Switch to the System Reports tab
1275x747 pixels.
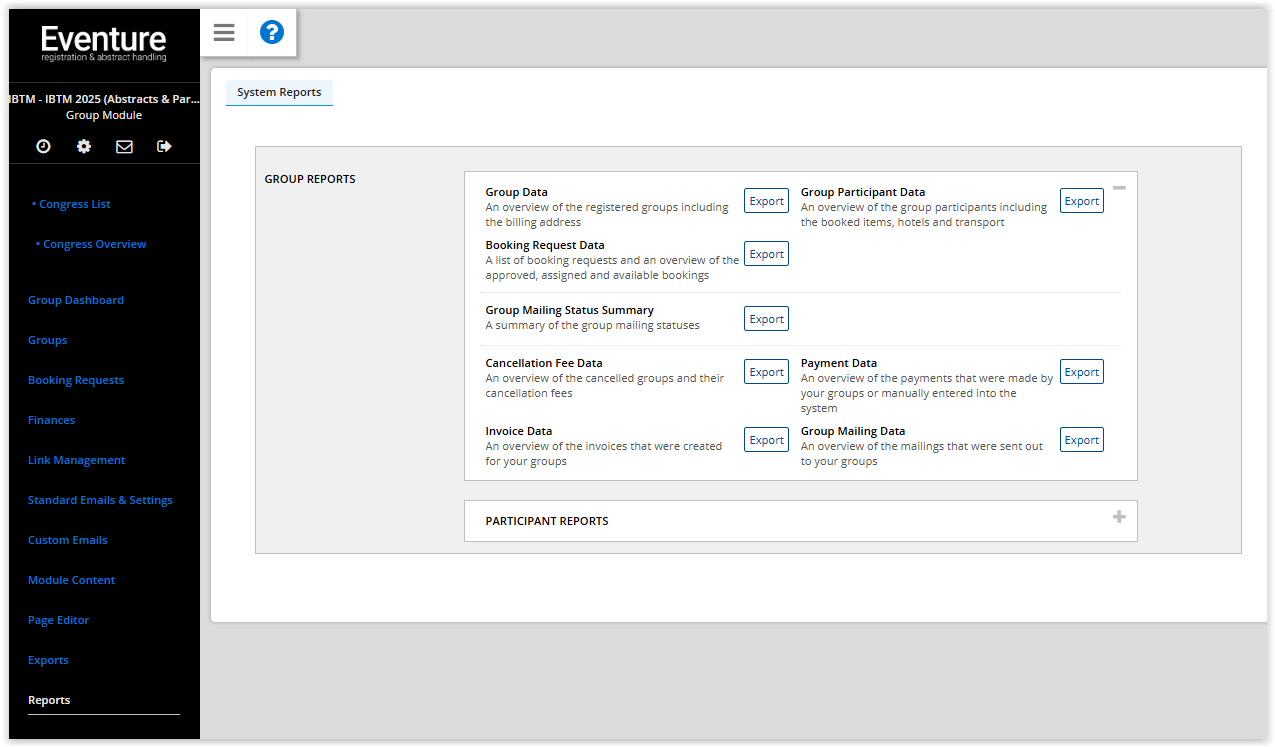coord(279,92)
